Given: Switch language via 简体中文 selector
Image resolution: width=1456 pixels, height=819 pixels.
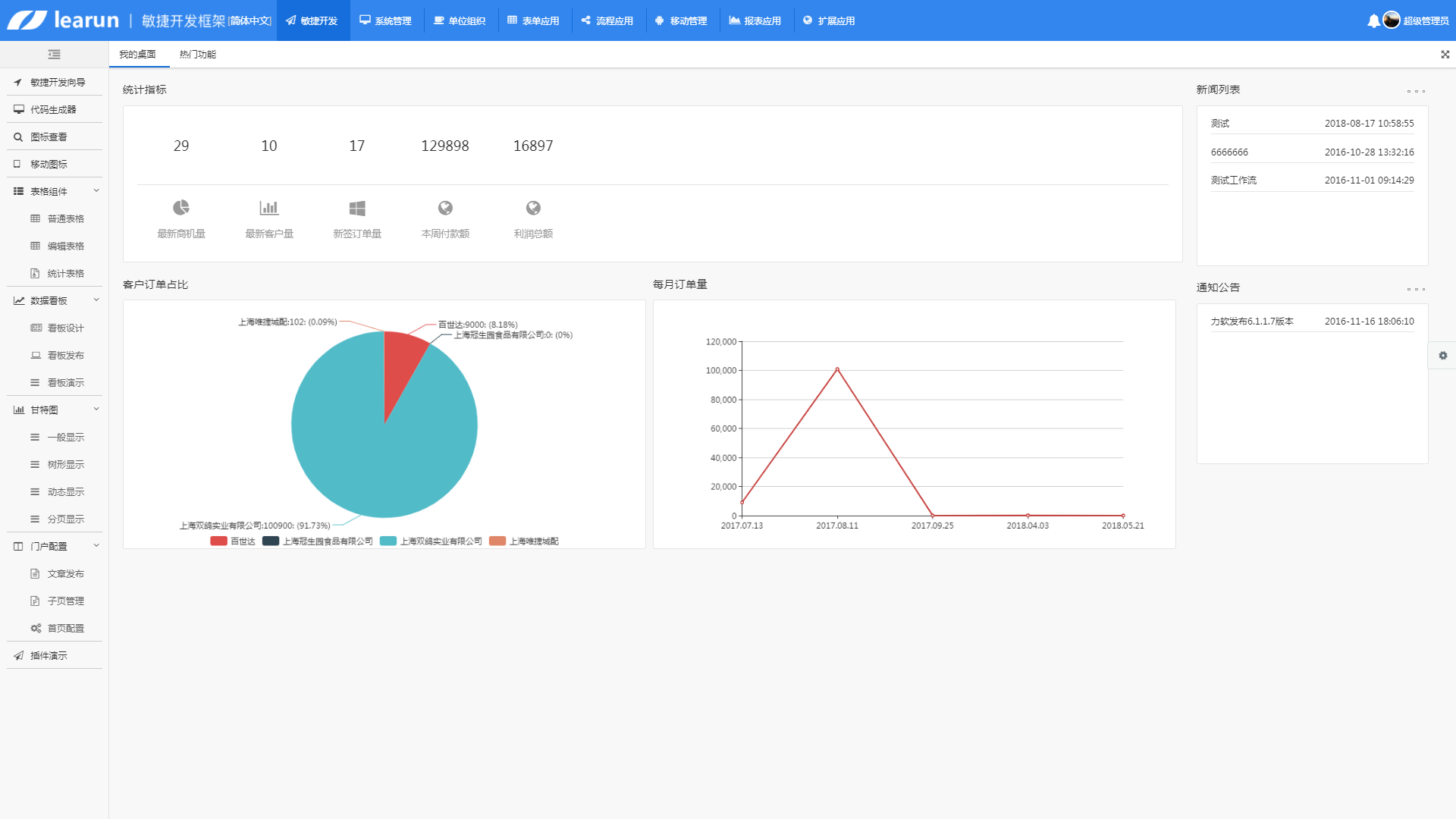Looking at the screenshot, I should pos(250,20).
